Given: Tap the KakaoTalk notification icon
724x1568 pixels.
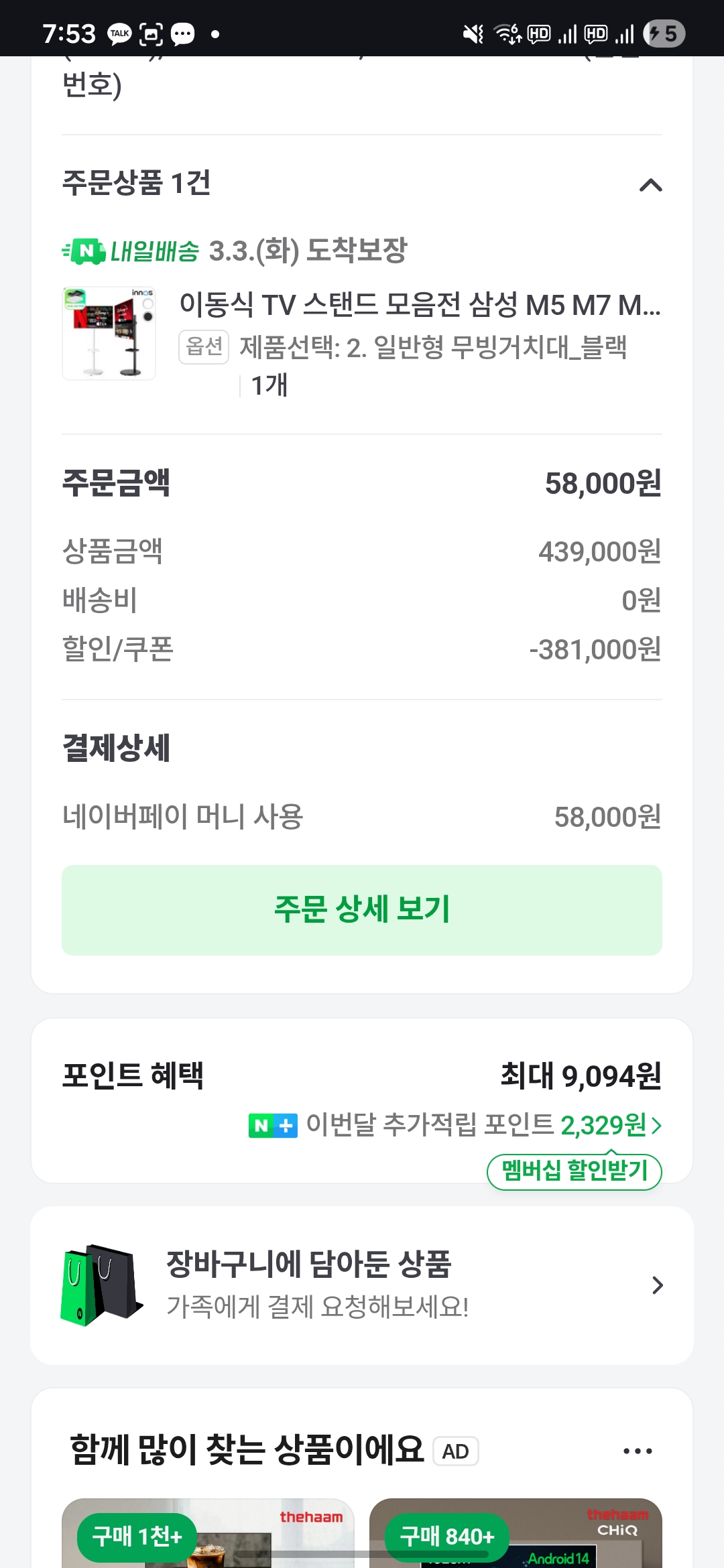Looking at the screenshot, I should [x=120, y=34].
